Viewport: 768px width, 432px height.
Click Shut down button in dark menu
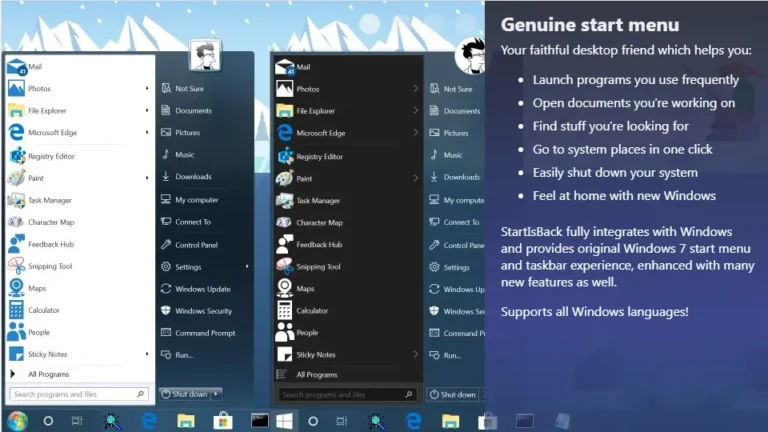pyautogui.click(x=454, y=394)
